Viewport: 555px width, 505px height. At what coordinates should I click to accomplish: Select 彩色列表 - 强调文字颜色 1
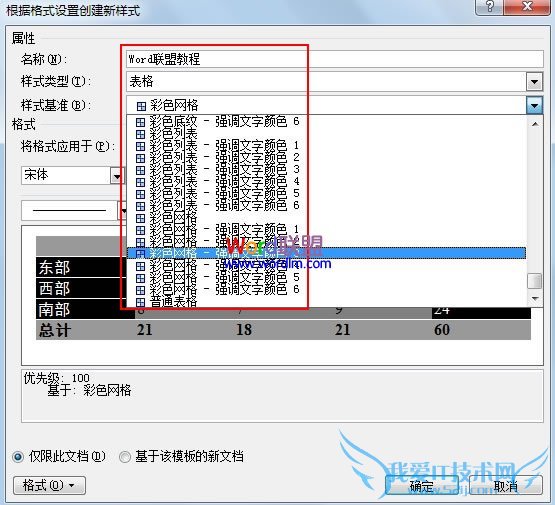point(326,146)
